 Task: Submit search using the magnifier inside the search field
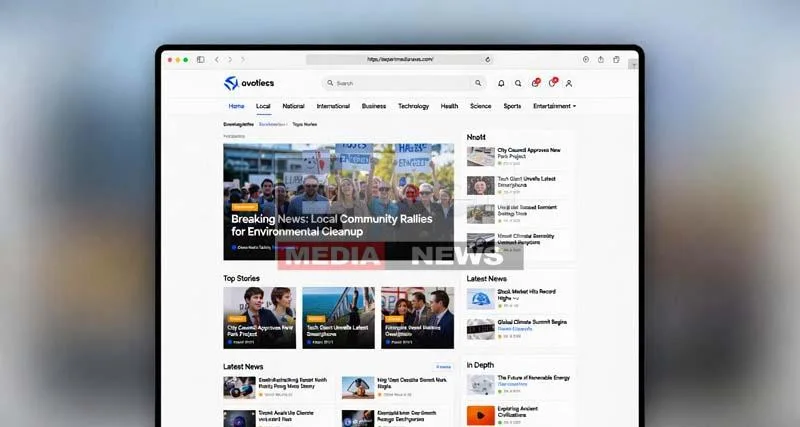(478, 83)
